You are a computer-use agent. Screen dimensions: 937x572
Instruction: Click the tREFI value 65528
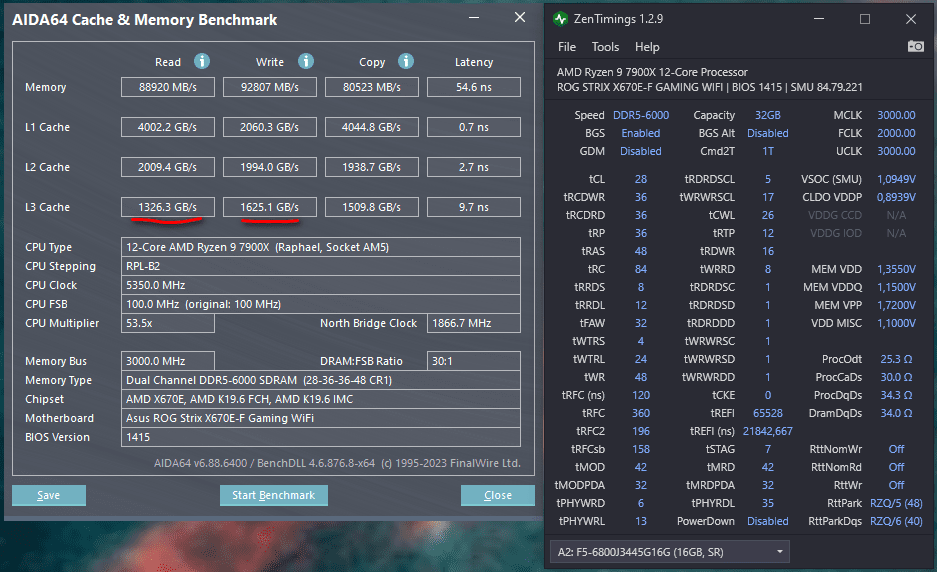tap(768, 414)
